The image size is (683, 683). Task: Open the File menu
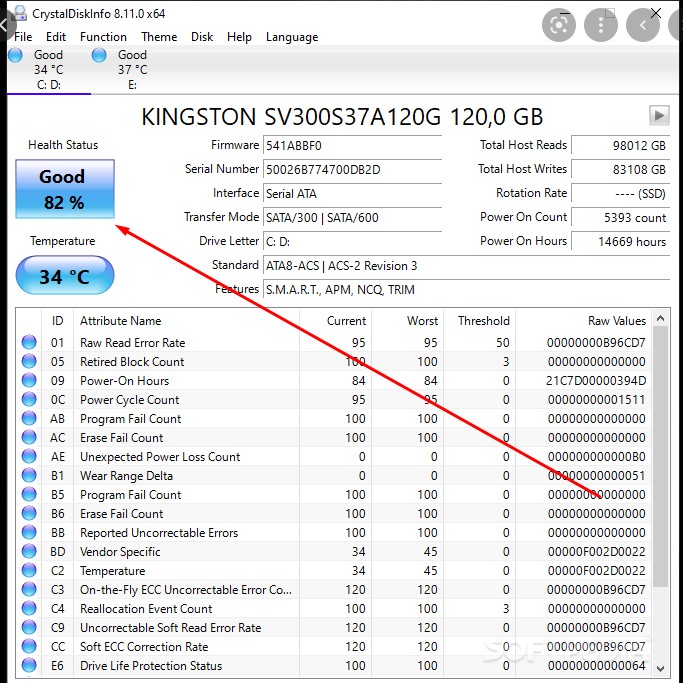[x=23, y=37]
